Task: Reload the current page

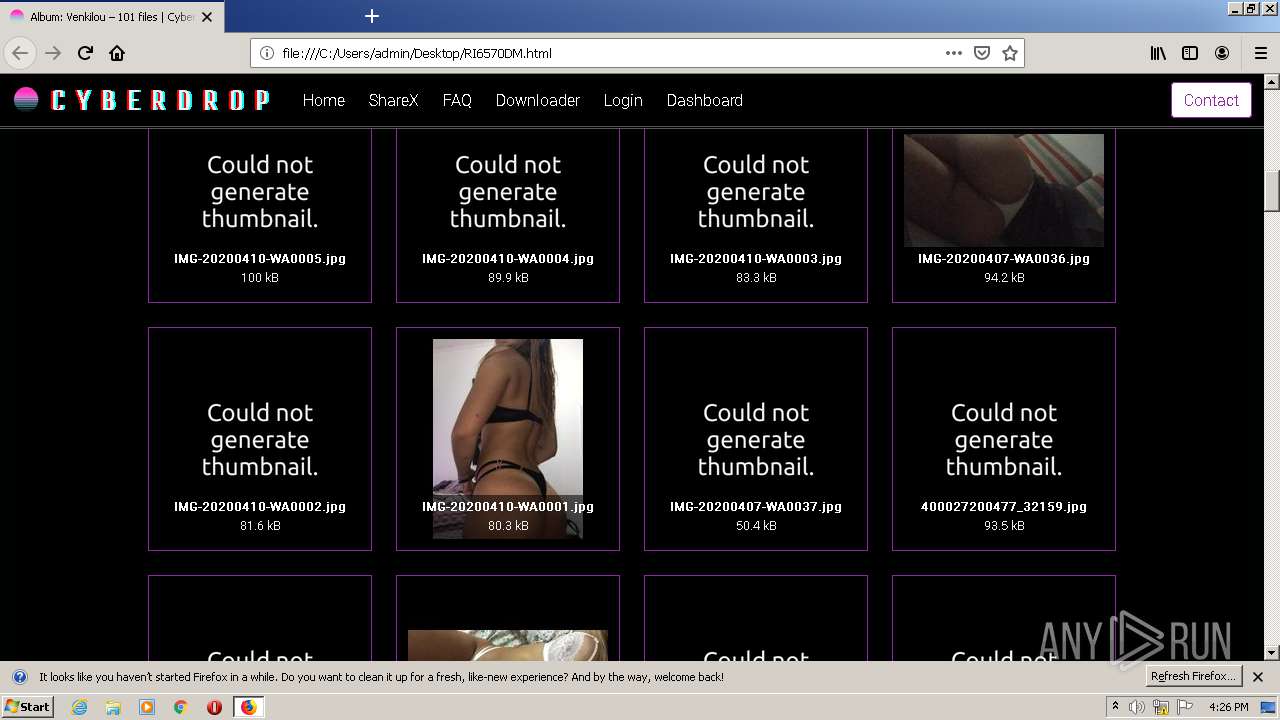Action: pyautogui.click(x=85, y=53)
